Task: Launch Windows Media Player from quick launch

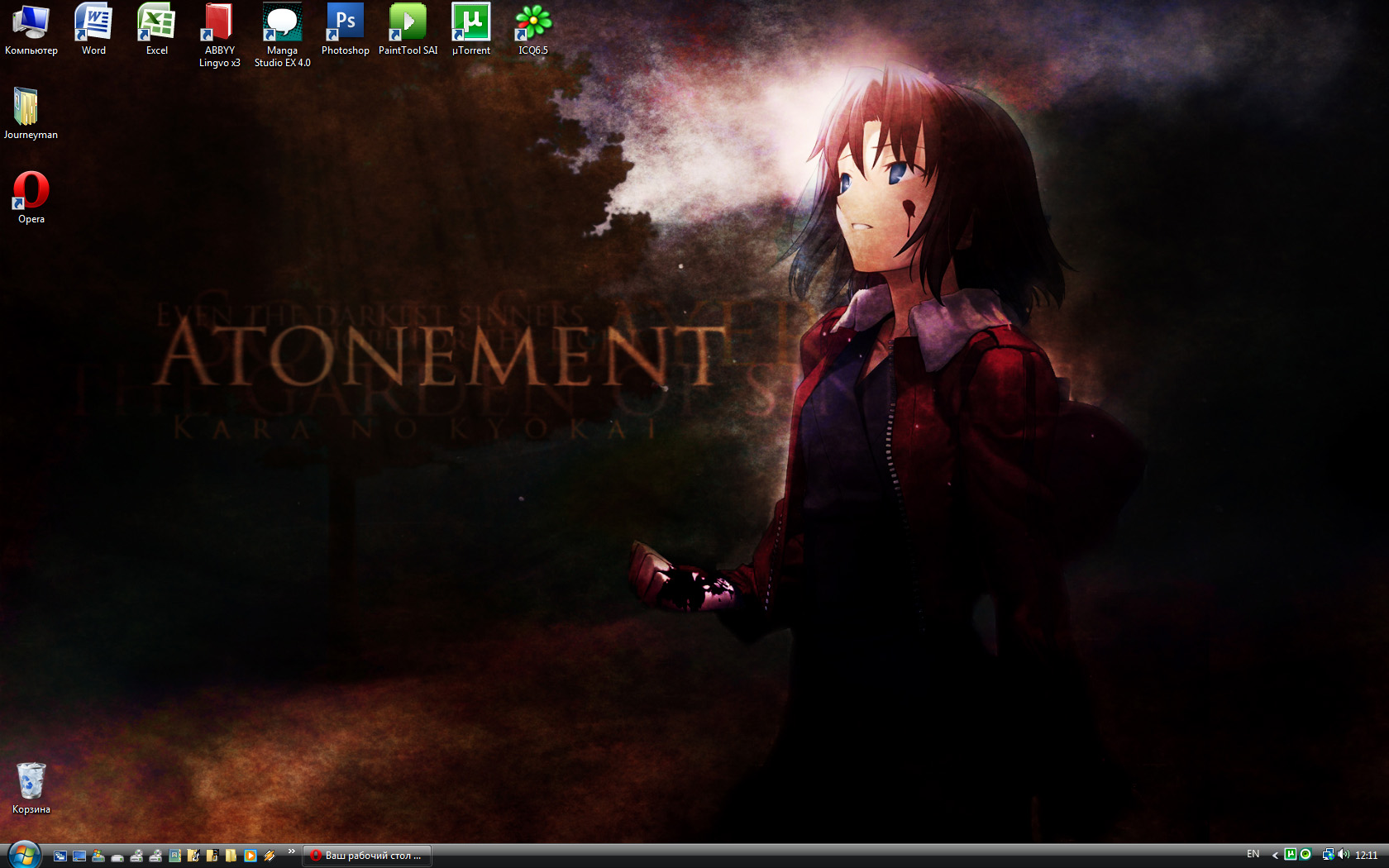Action: (x=250, y=856)
